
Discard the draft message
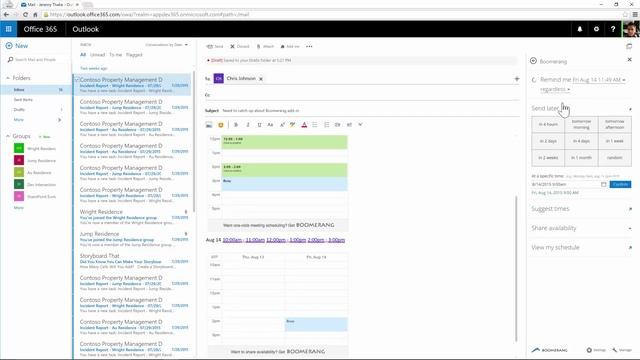(x=240, y=47)
